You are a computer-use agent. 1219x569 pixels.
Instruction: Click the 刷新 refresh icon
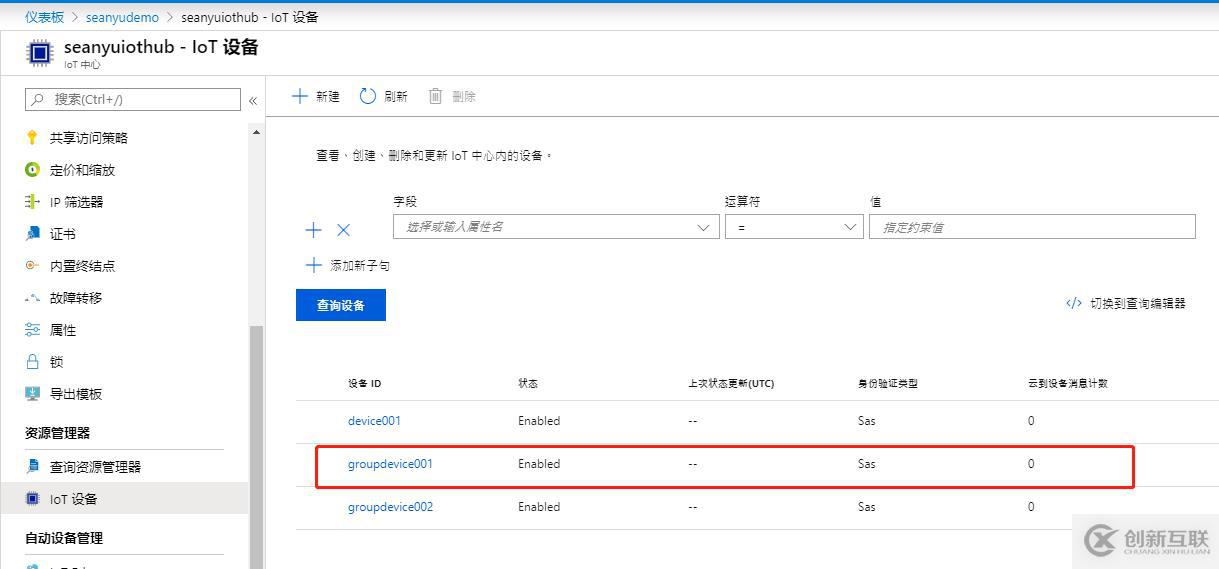[x=368, y=96]
